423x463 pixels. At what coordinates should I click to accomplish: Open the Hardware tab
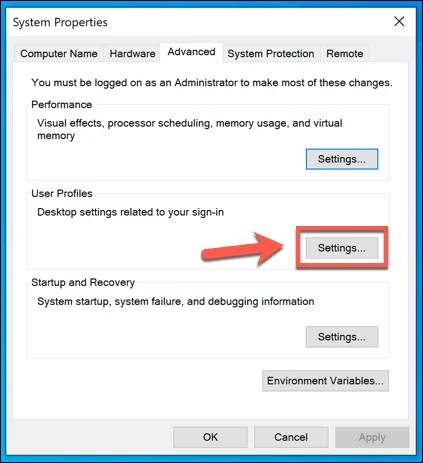[x=132, y=54]
